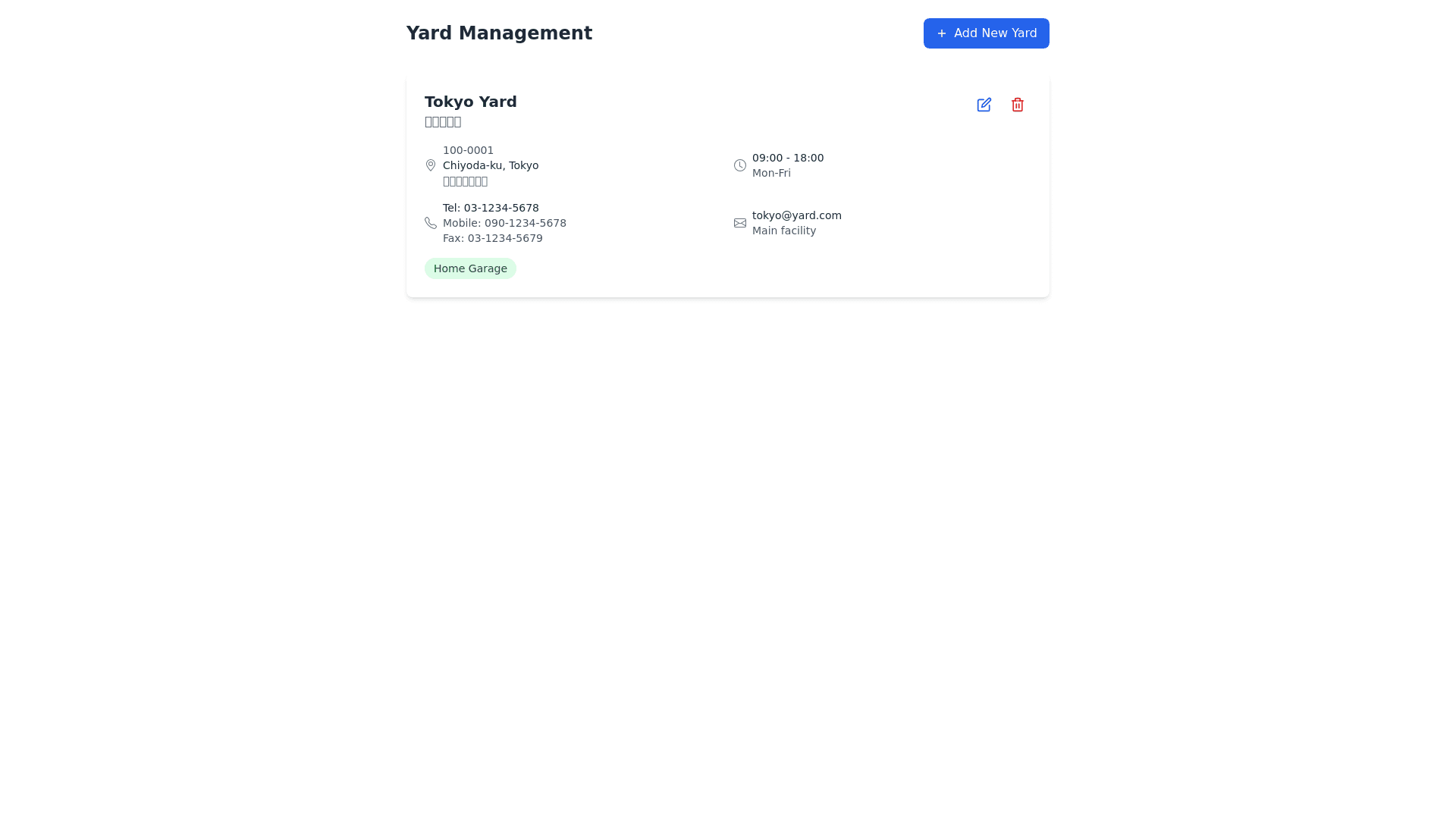Image resolution: width=1456 pixels, height=819 pixels.
Task: Click the Tokyo Yard card title
Action: (470, 102)
